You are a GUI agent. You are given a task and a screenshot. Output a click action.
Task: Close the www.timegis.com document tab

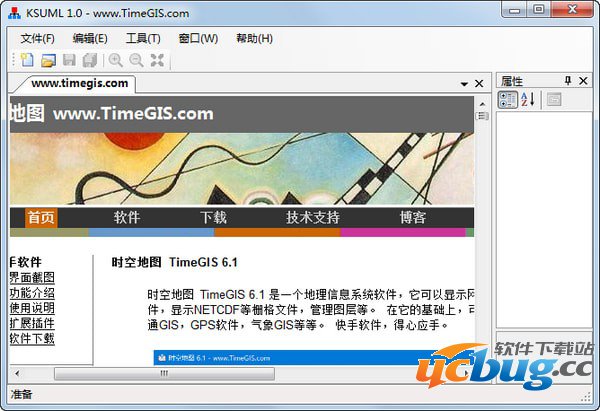click(479, 84)
